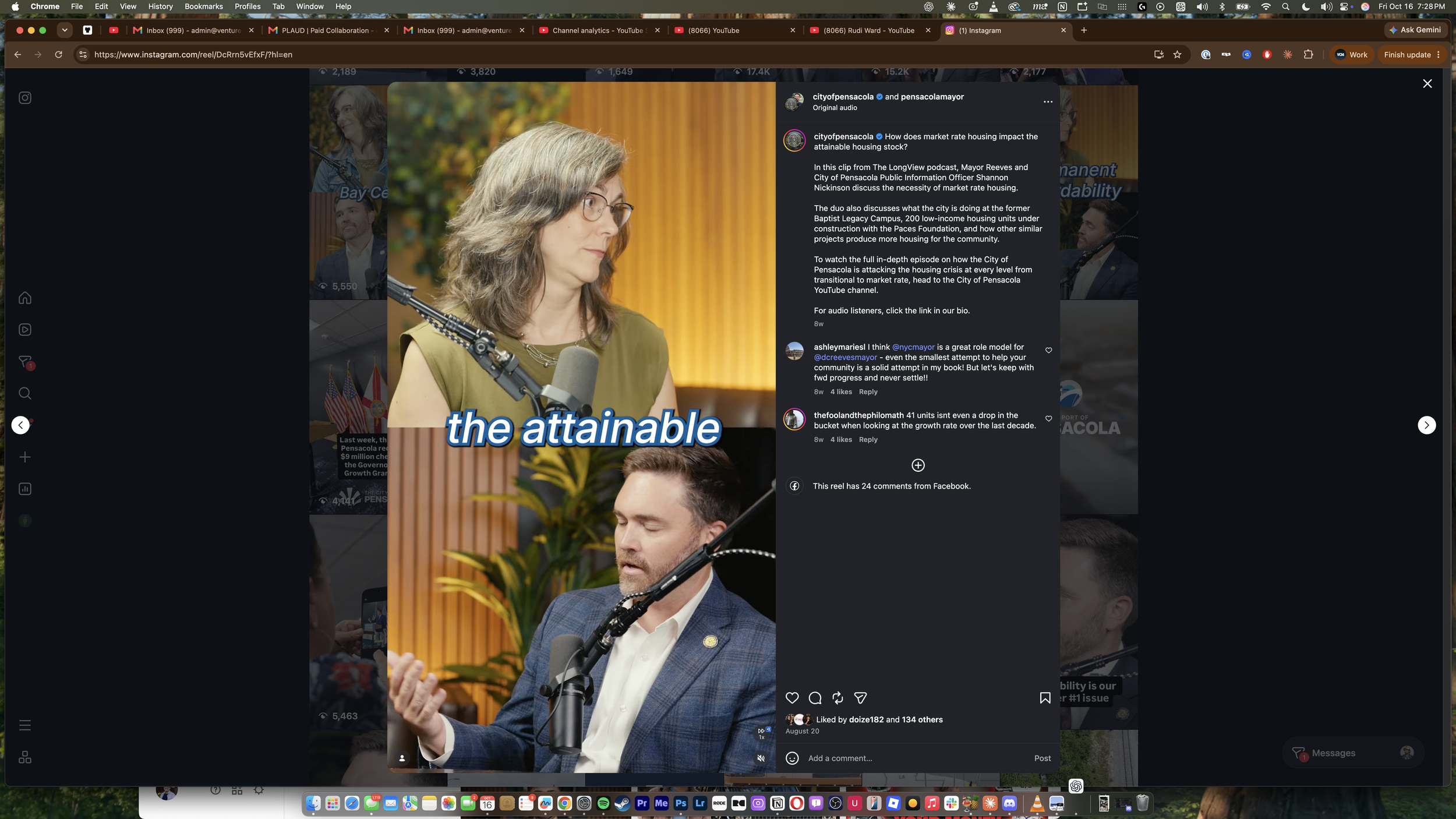Click Instagram logo in sidebar
Screen dimensions: 1456x819
point(25,98)
